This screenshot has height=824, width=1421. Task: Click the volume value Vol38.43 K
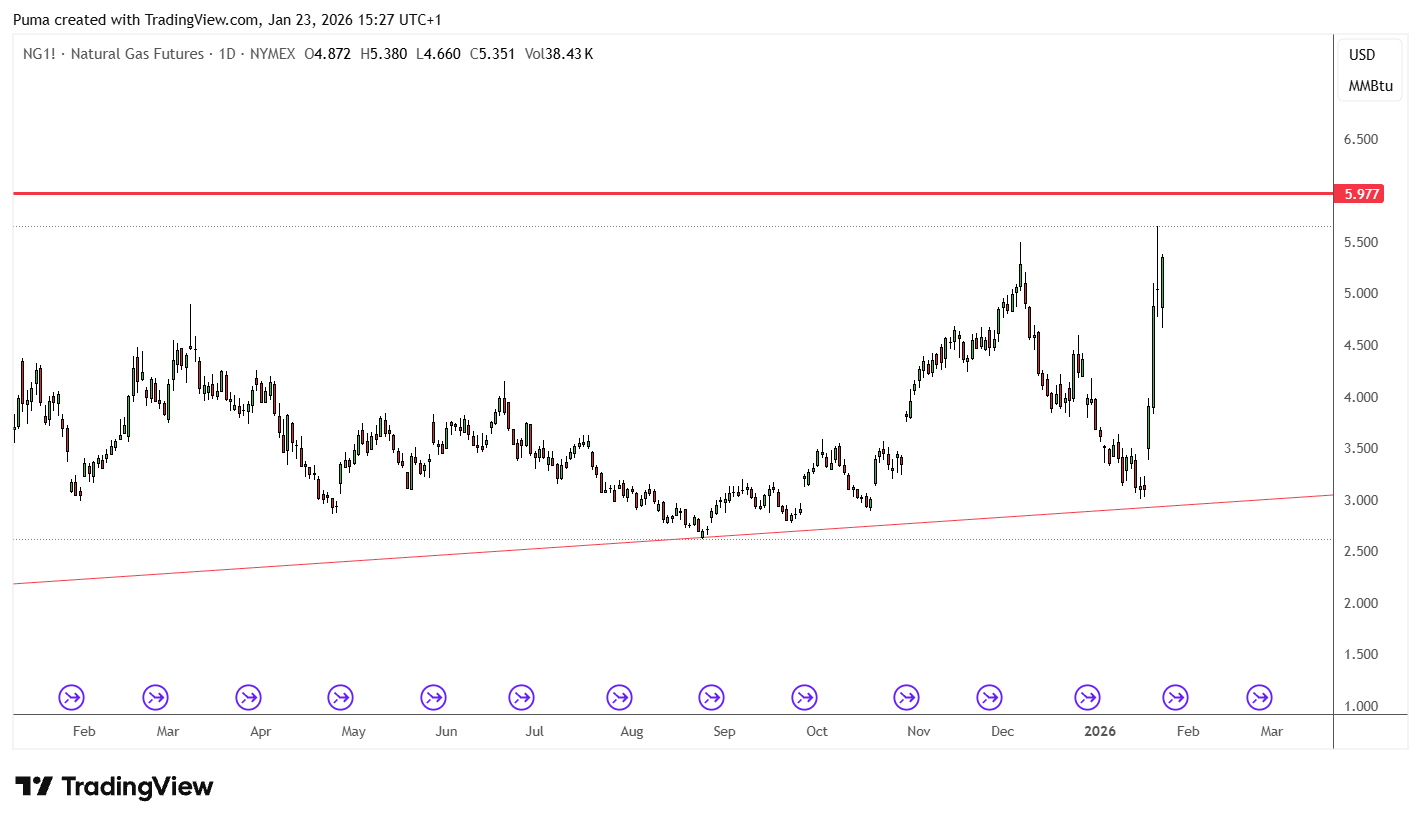pos(558,54)
